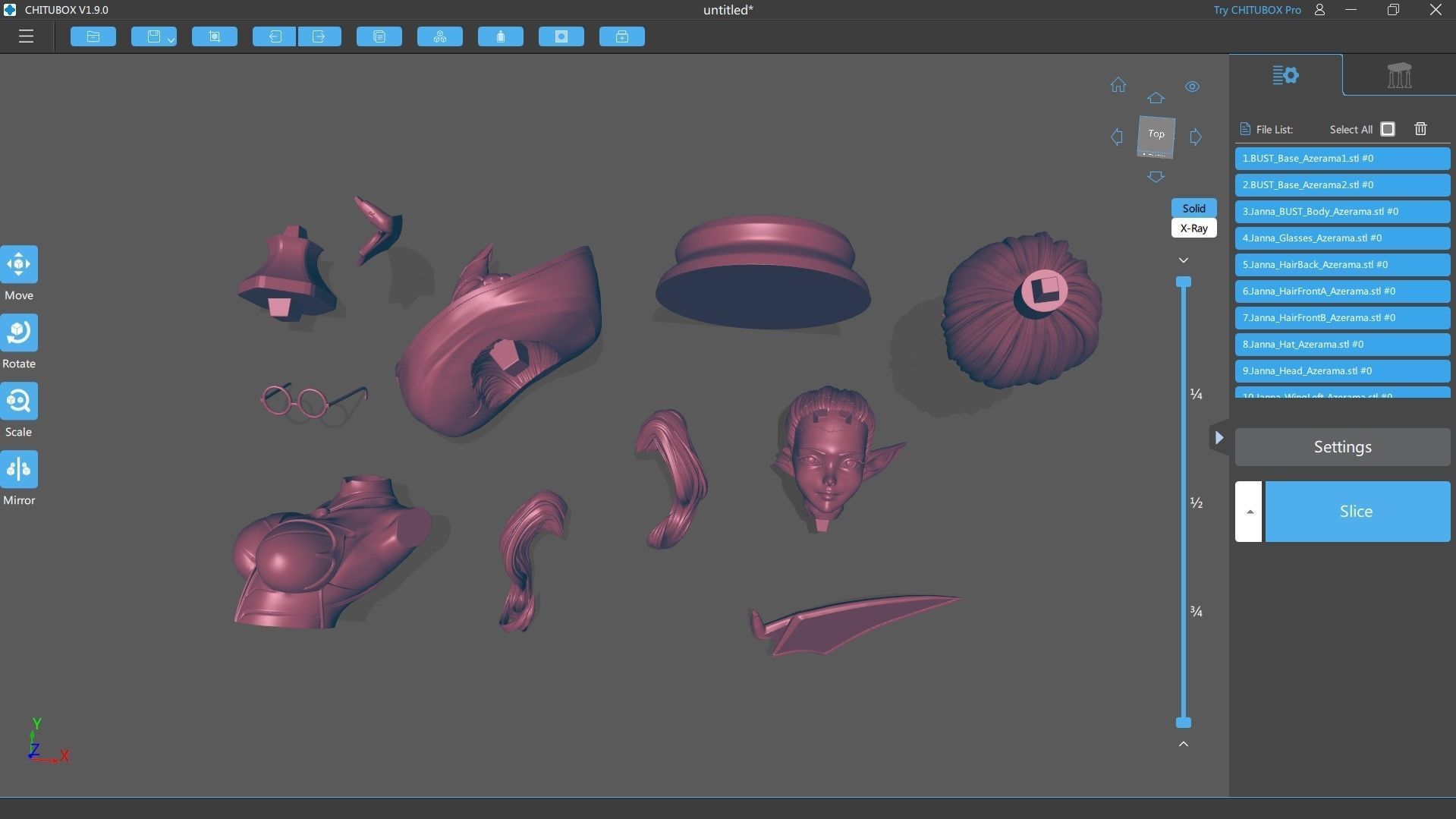This screenshot has height=819, width=1456.
Task: Rotate view with the down arrow
Action: [x=1156, y=177]
